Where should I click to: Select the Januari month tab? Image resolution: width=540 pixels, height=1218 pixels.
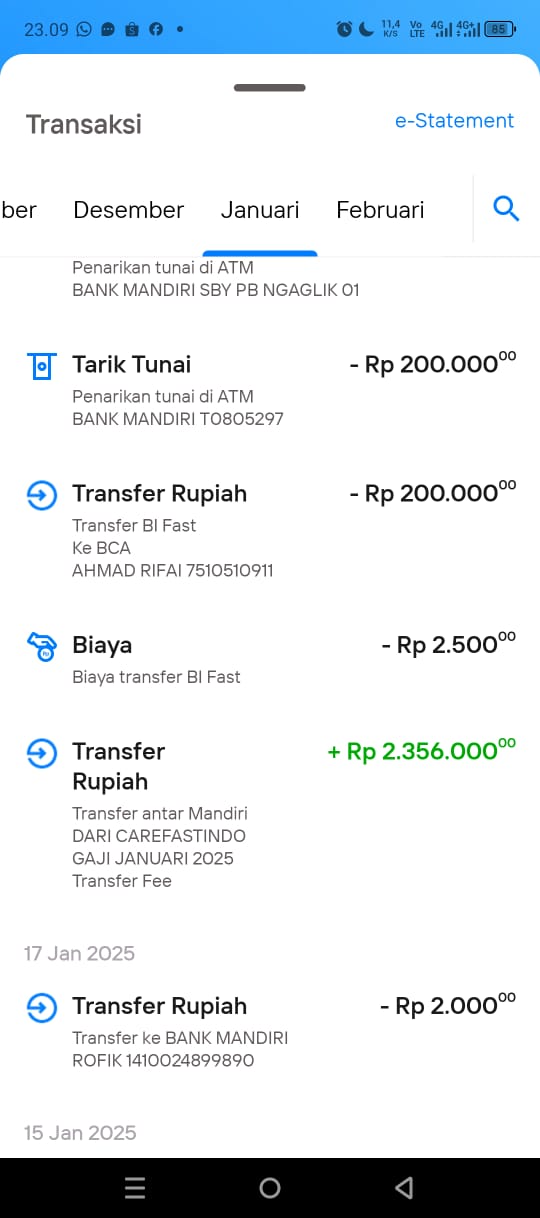[x=260, y=210]
